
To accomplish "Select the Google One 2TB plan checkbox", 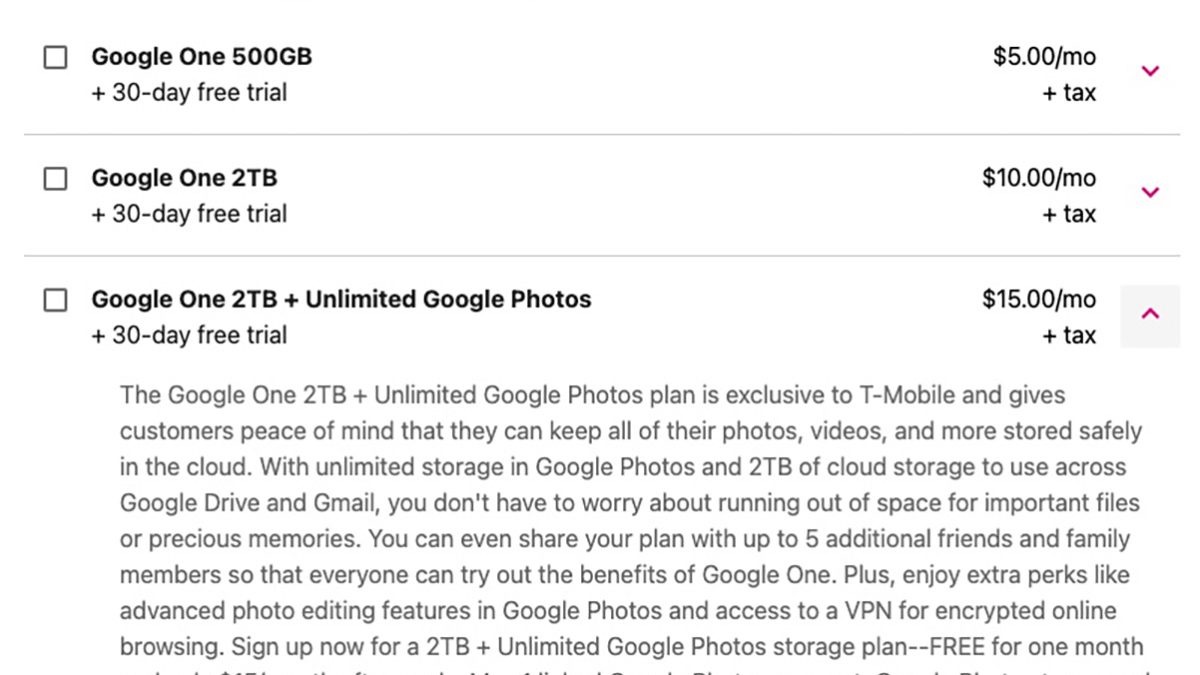I will [56, 179].
